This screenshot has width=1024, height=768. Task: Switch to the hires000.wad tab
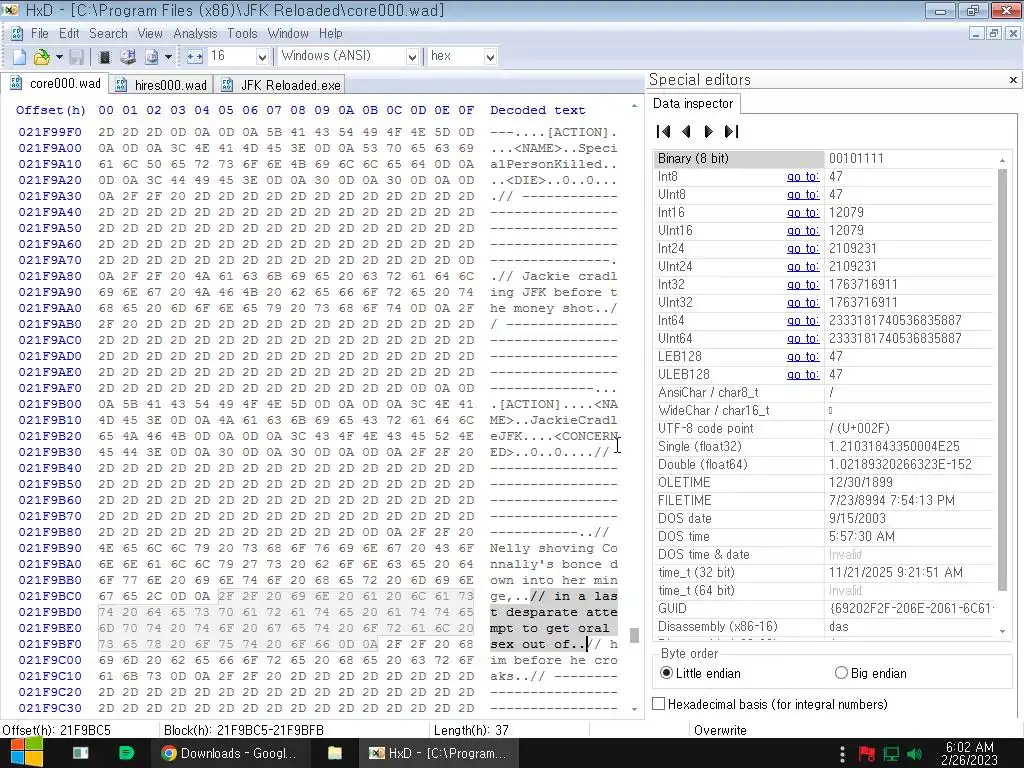[x=161, y=85]
